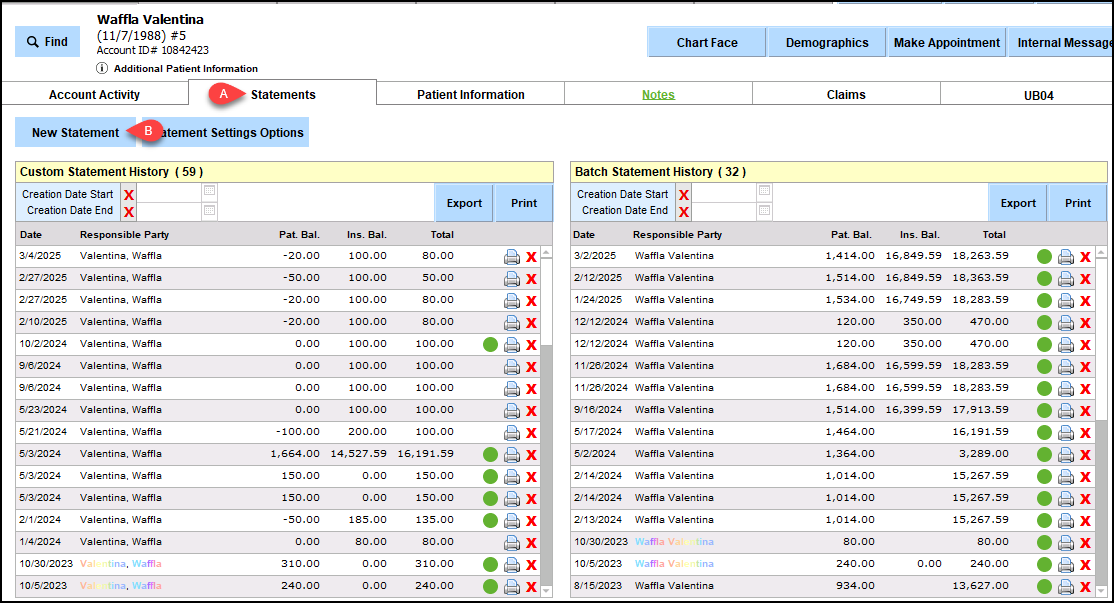Image resolution: width=1114 pixels, height=603 pixels.
Task: Export the Batch Statement History
Action: [1018, 203]
